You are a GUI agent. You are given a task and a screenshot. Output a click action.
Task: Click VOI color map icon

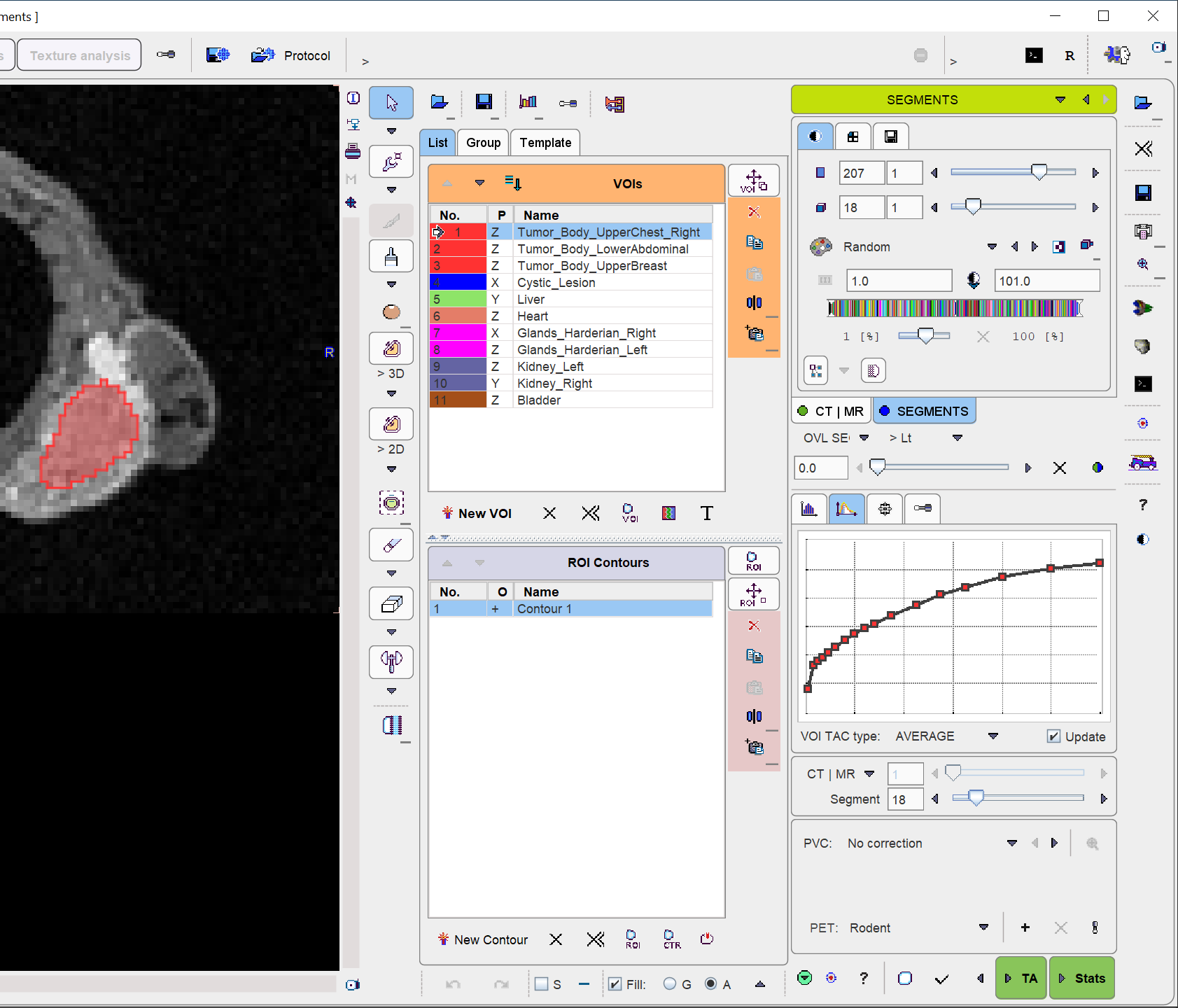(668, 513)
